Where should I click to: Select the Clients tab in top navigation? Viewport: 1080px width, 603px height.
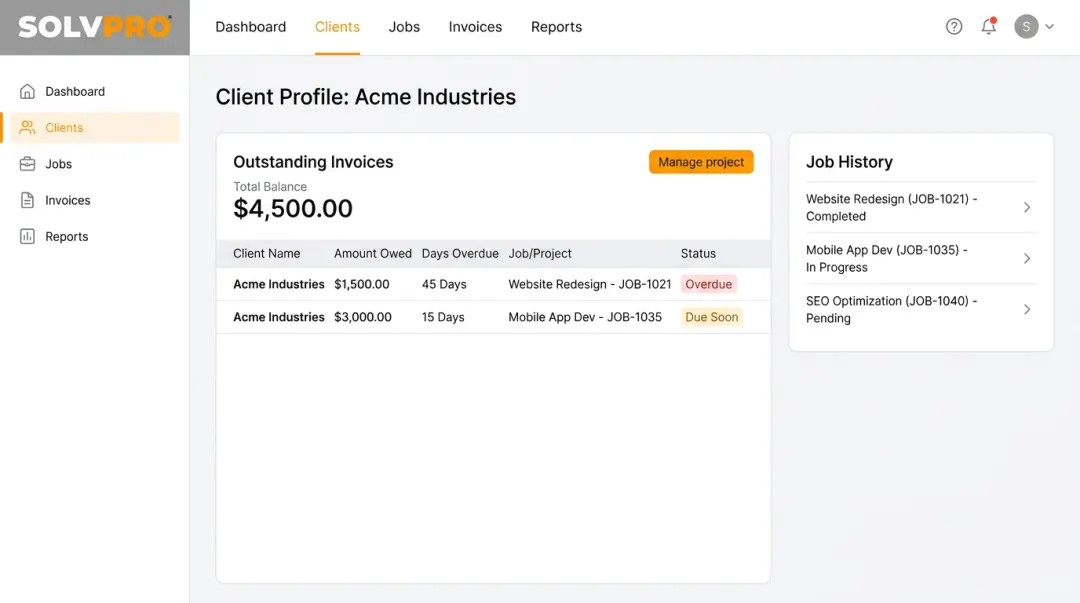coord(337,27)
